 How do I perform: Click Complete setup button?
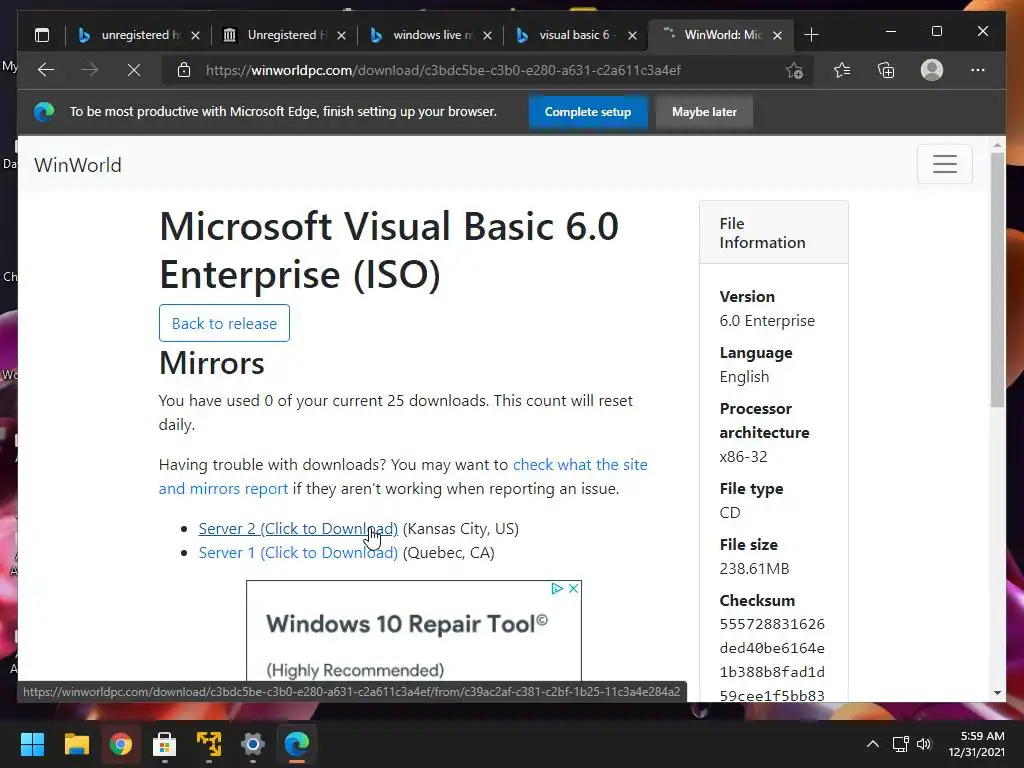(x=588, y=112)
